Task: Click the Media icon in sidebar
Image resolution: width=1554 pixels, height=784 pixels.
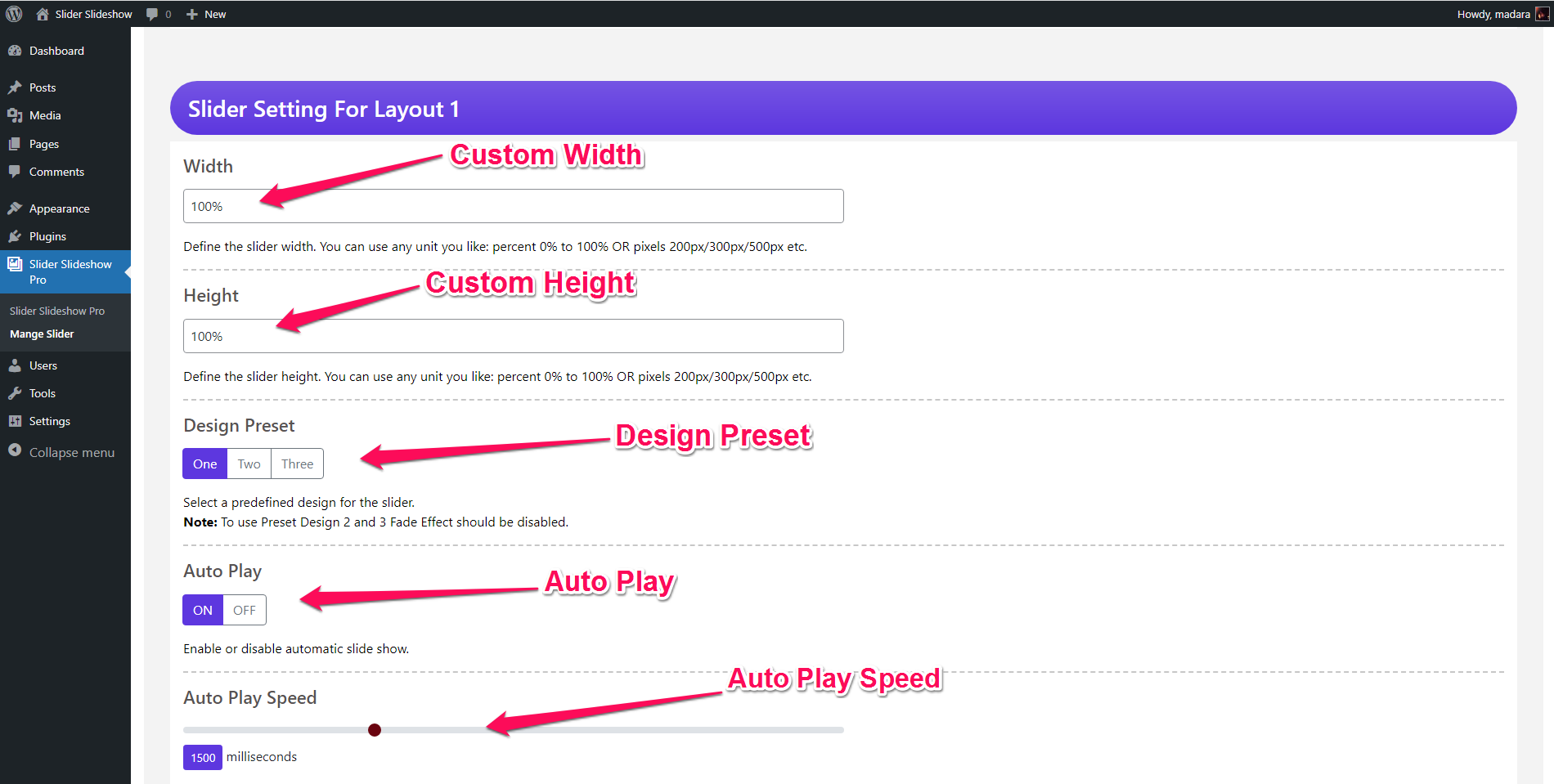Action: pos(15,115)
